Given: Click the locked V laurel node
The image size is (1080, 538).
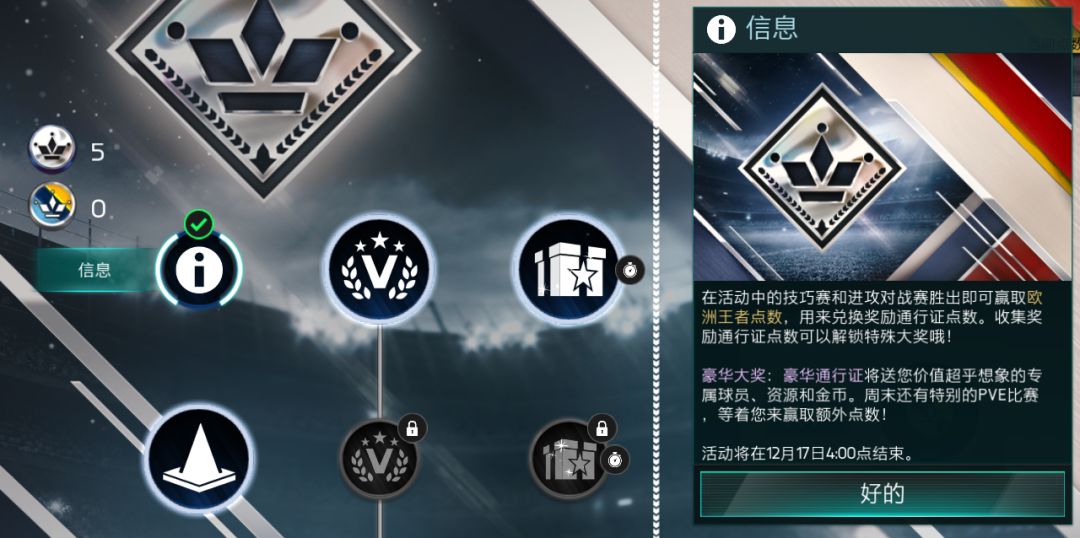Looking at the screenshot, I should pos(379,459).
